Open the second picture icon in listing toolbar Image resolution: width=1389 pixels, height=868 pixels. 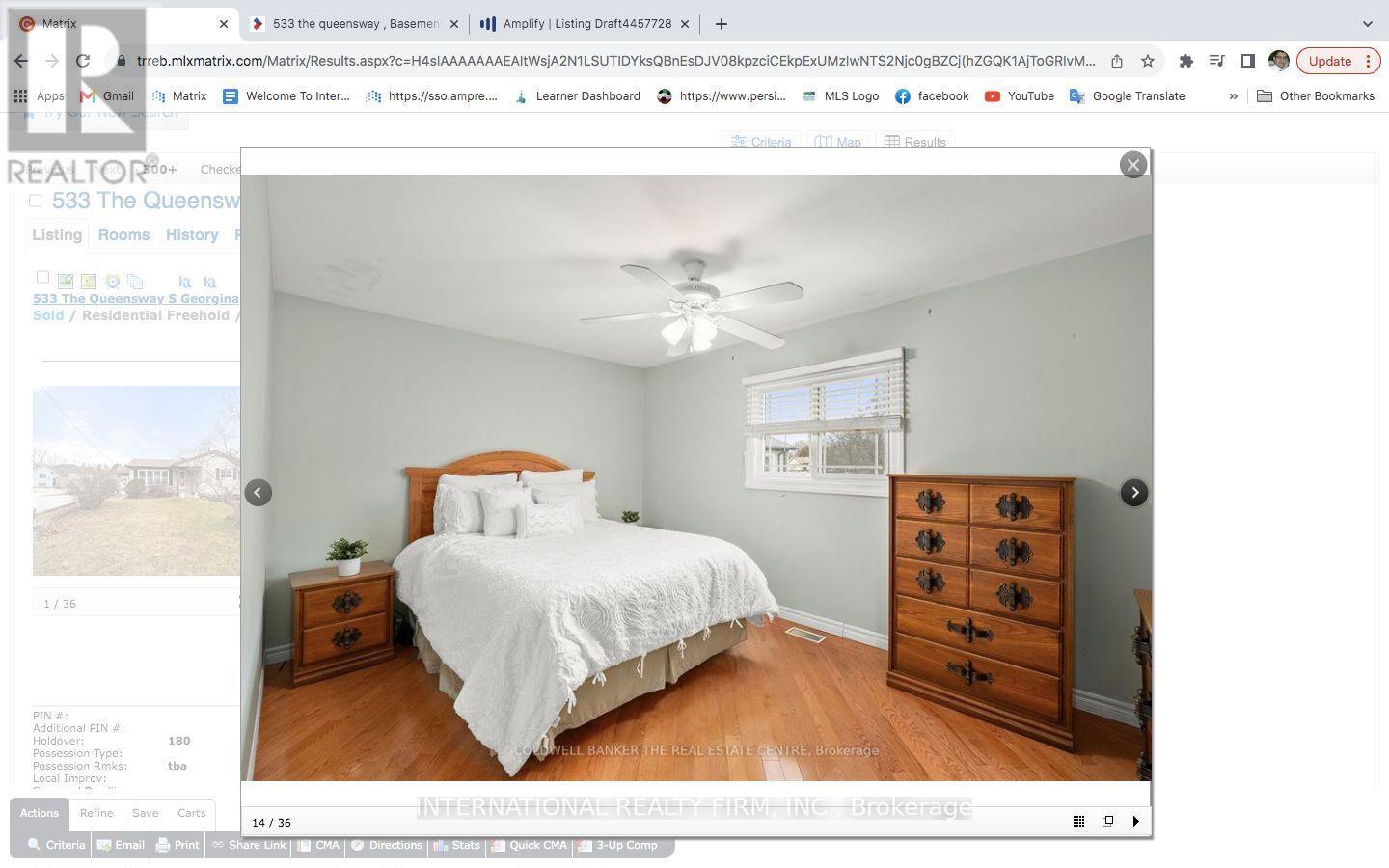(89, 282)
